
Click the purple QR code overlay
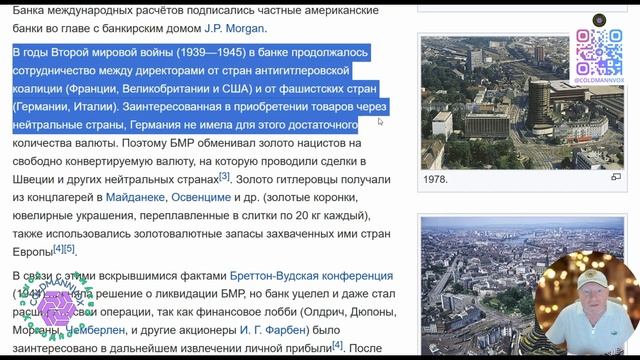click(x=599, y=52)
